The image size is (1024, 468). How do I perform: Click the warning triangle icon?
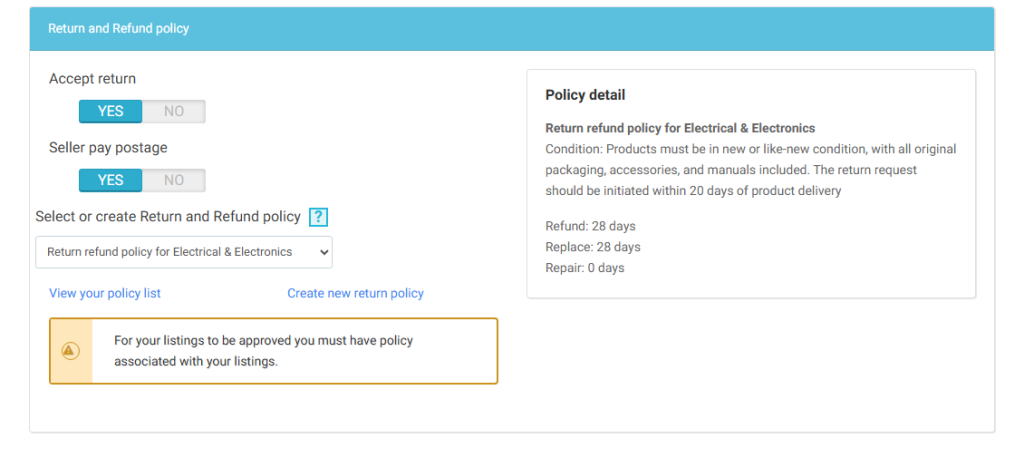[x=70, y=351]
